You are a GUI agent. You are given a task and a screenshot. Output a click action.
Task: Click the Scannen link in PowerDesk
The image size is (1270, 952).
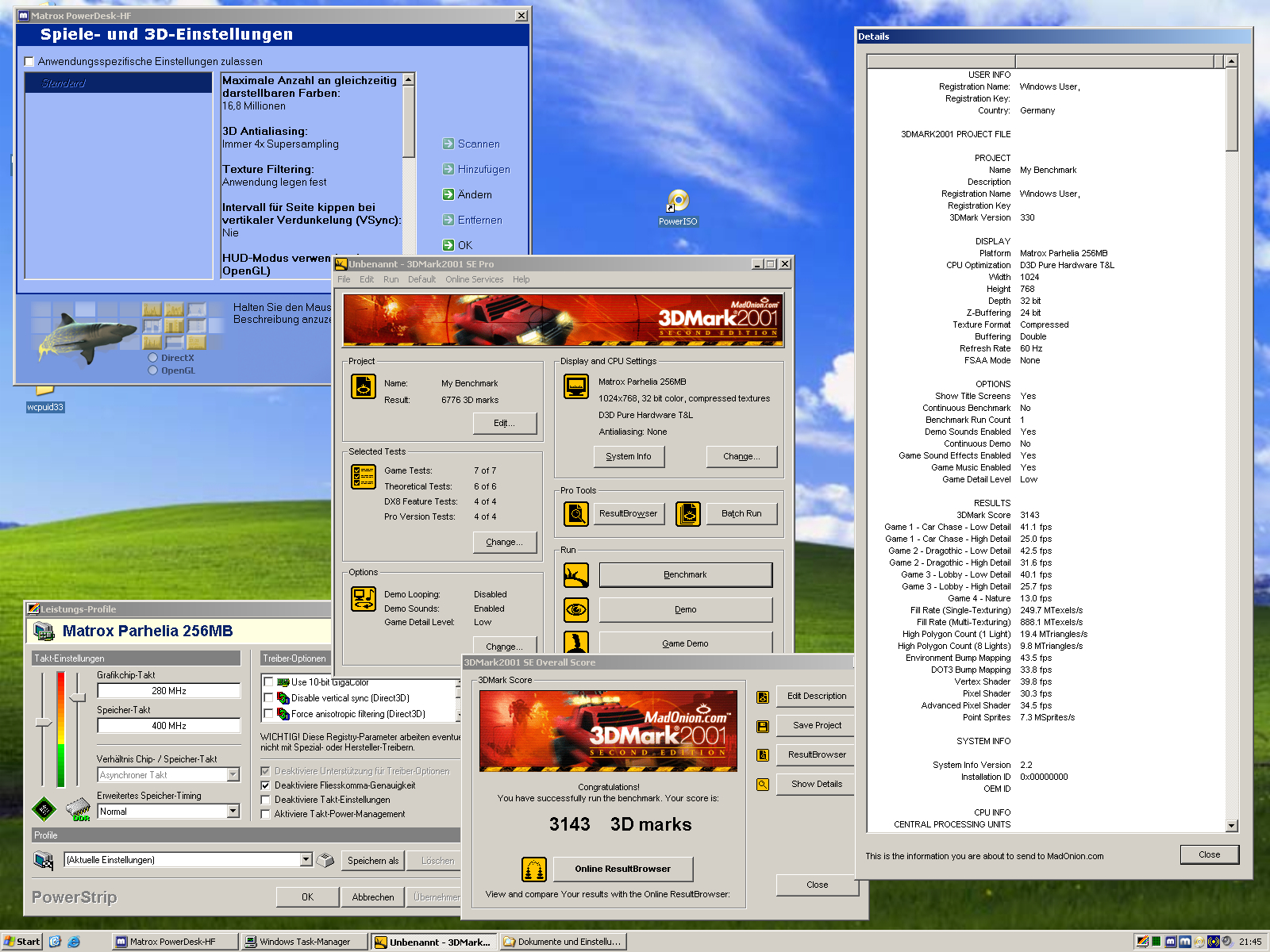coord(471,144)
